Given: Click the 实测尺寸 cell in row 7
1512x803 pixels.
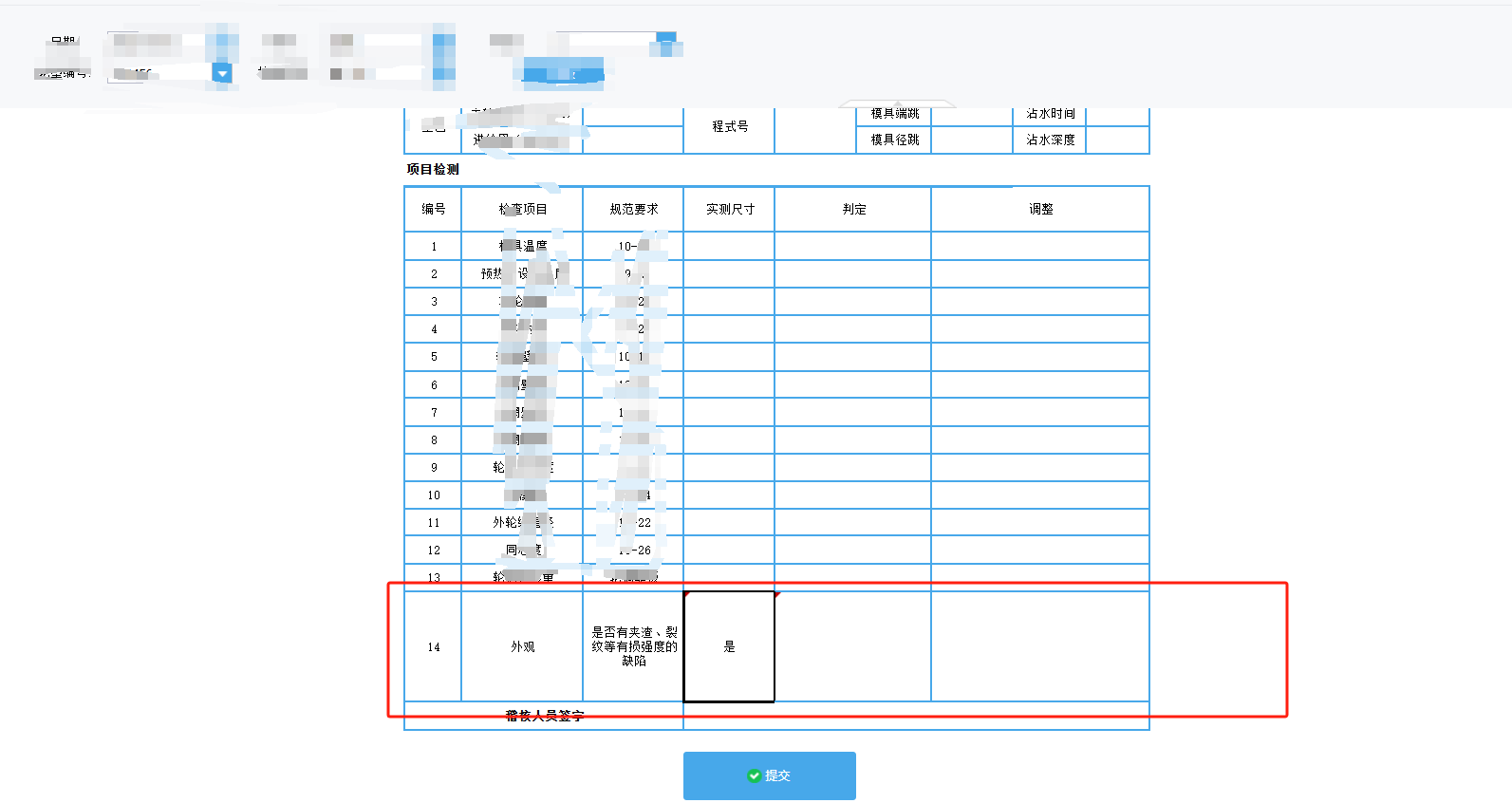Looking at the screenshot, I should pos(729,412).
